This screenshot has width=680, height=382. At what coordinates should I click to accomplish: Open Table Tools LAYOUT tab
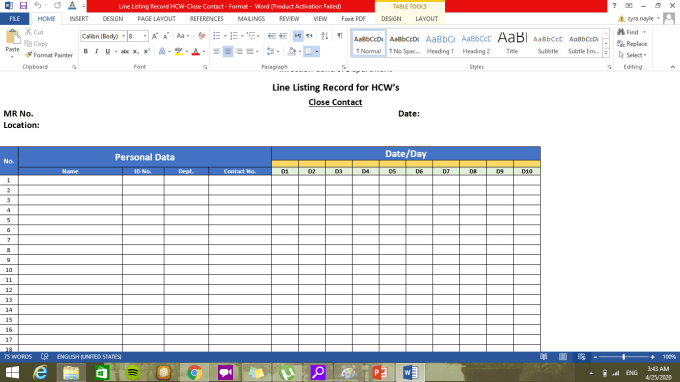tap(426, 19)
